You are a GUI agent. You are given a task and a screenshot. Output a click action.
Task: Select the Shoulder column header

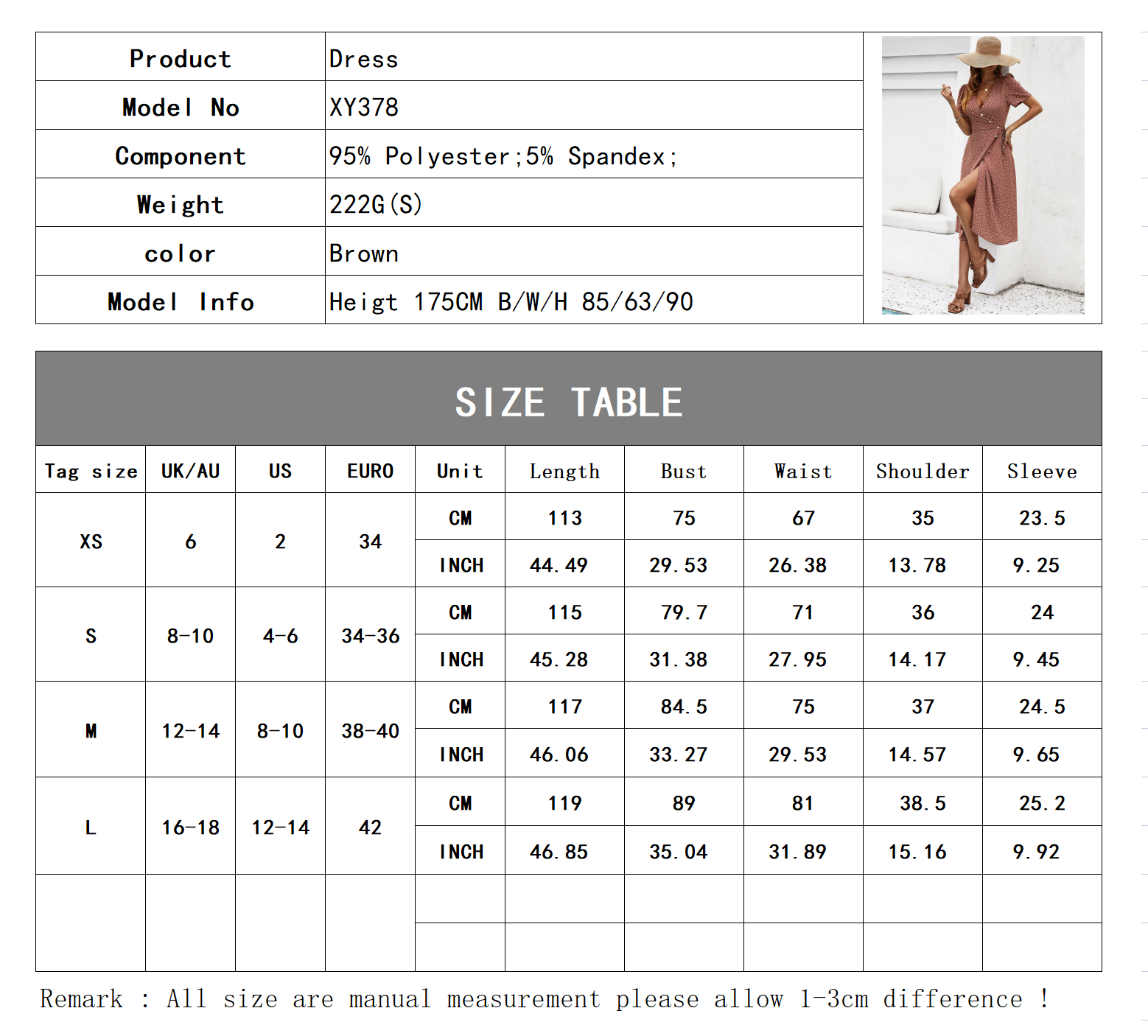click(x=923, y=471)
